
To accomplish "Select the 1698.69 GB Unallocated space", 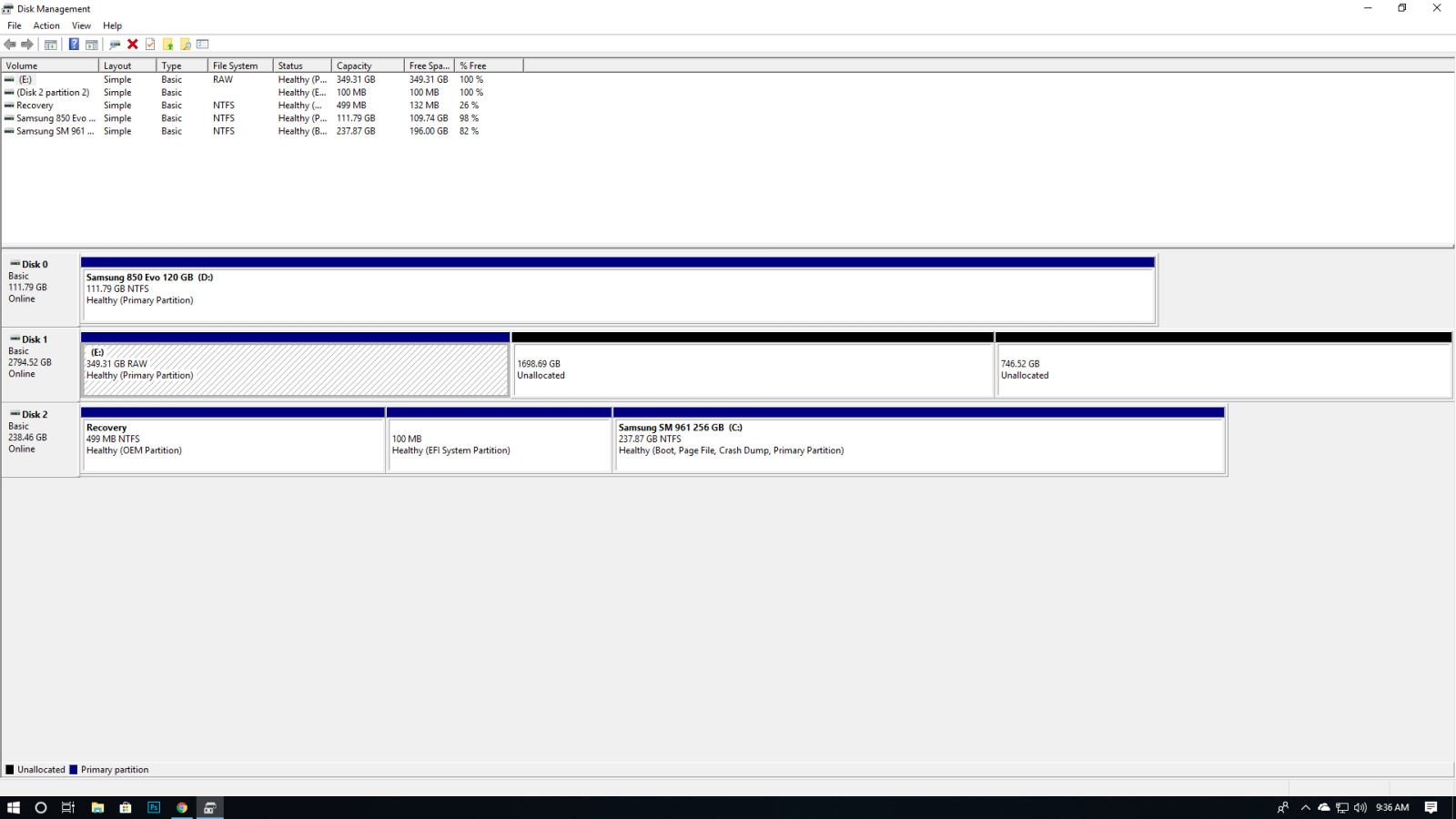I will coord(753,369).
